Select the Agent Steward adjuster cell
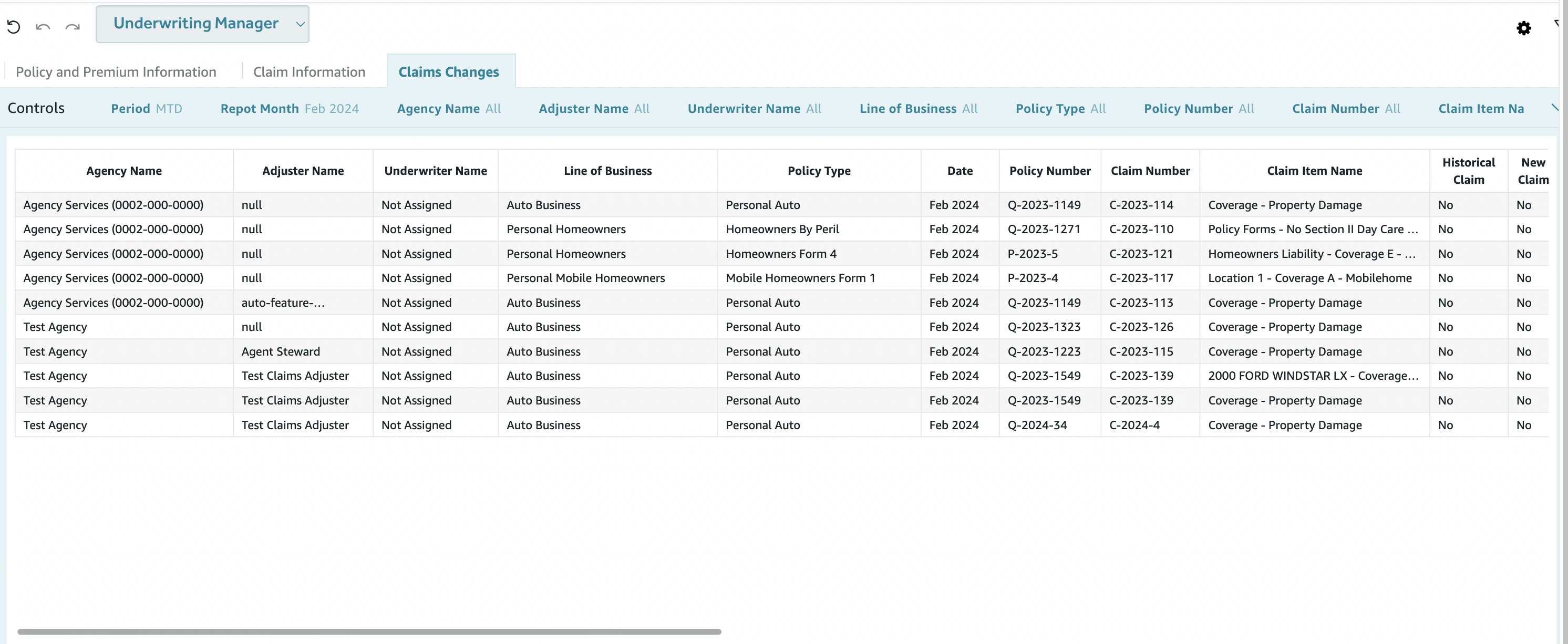This screenshot has height=644, width=1568. click(x=281, y=351)
